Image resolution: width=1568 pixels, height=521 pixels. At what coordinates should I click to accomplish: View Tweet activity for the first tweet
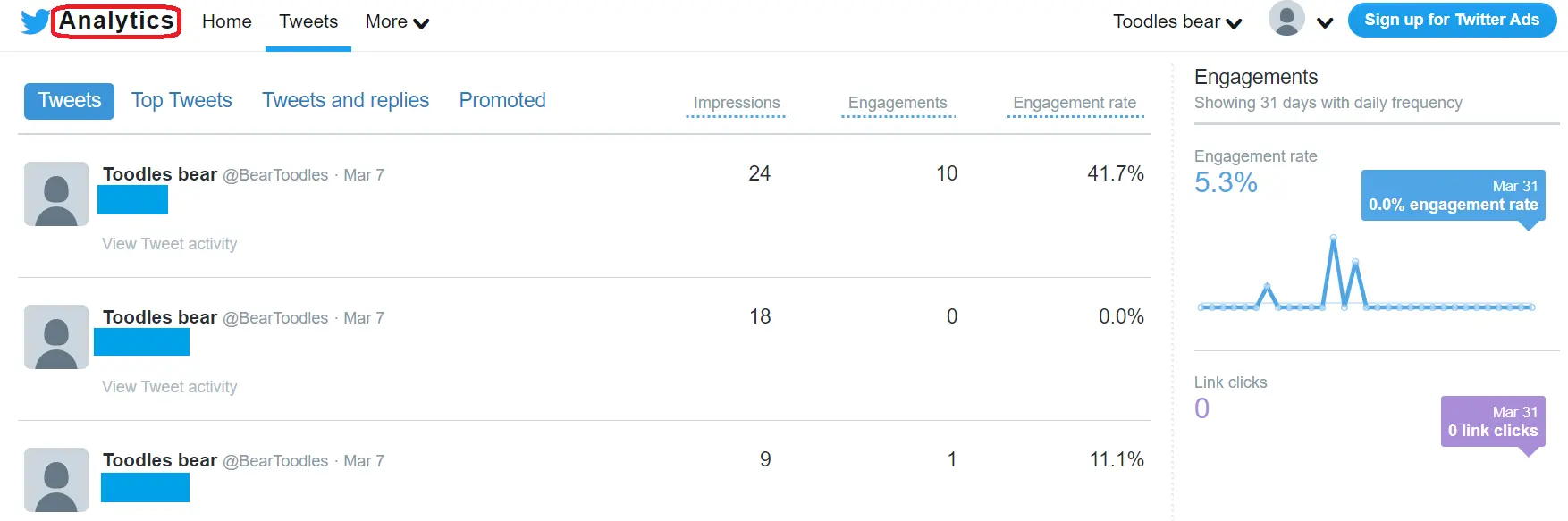[170, 244]
